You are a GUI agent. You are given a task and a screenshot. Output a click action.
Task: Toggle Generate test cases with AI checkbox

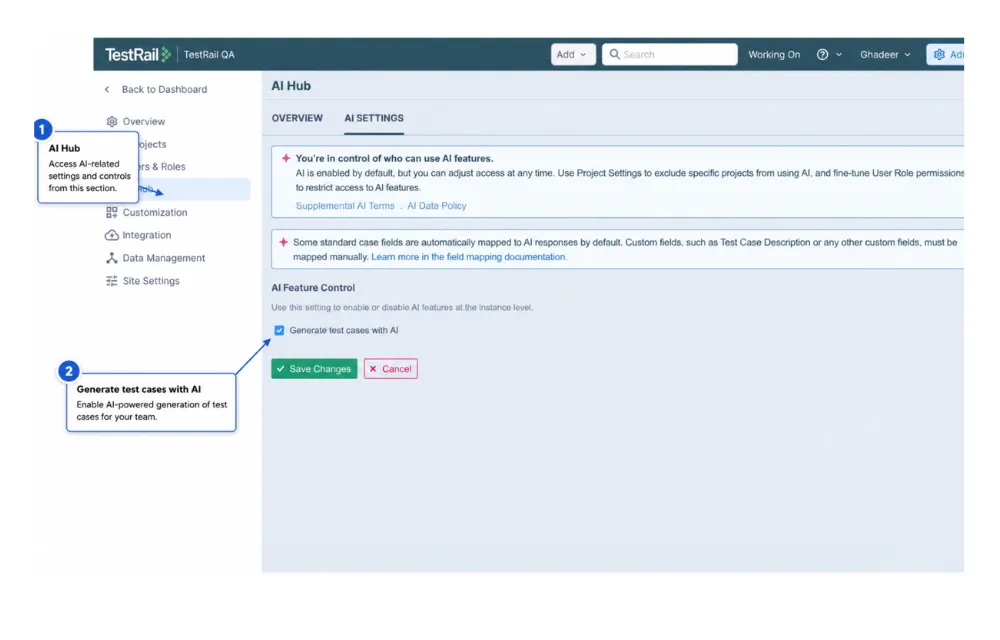(x=279, y=330)
